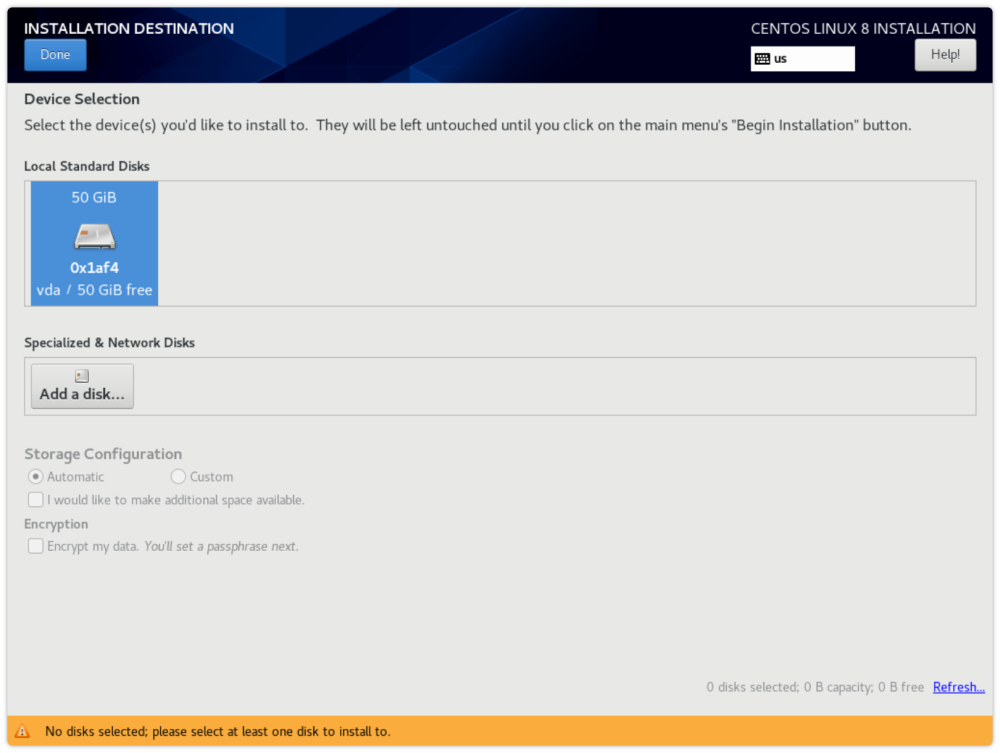1000x753 pixels.
Task: Select the 50 GiB vda disk tile
Action: click(x=94, y=243)
